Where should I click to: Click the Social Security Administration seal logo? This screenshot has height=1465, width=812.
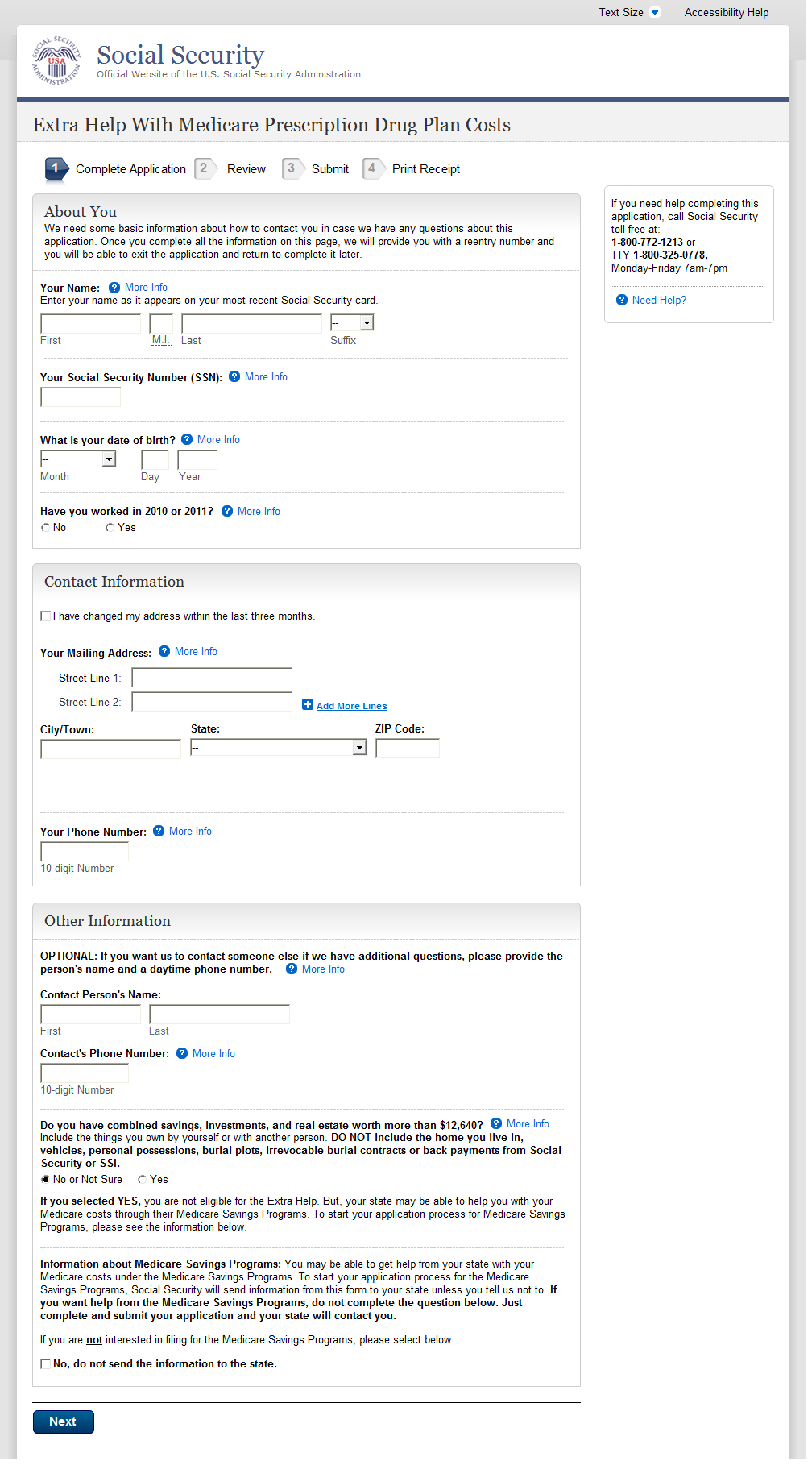tap(56, 60)
